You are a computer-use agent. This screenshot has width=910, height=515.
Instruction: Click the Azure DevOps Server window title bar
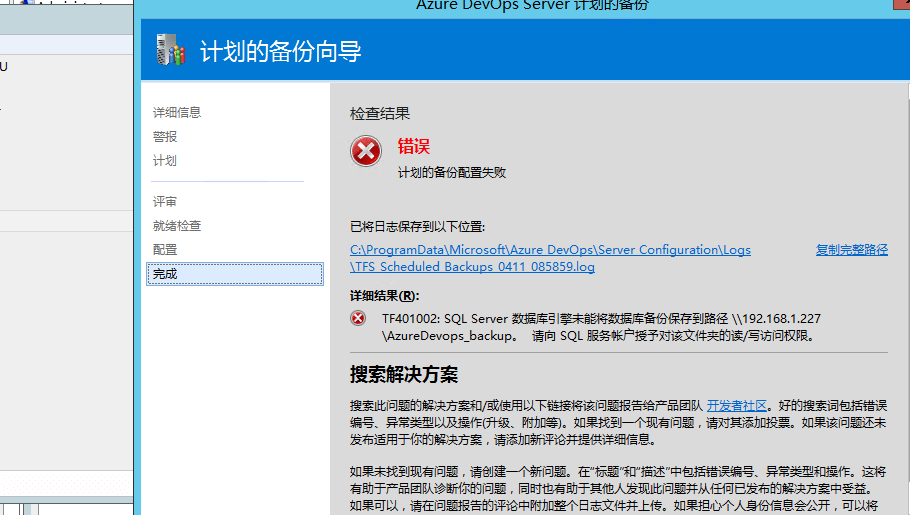click(x=532, y=6)
